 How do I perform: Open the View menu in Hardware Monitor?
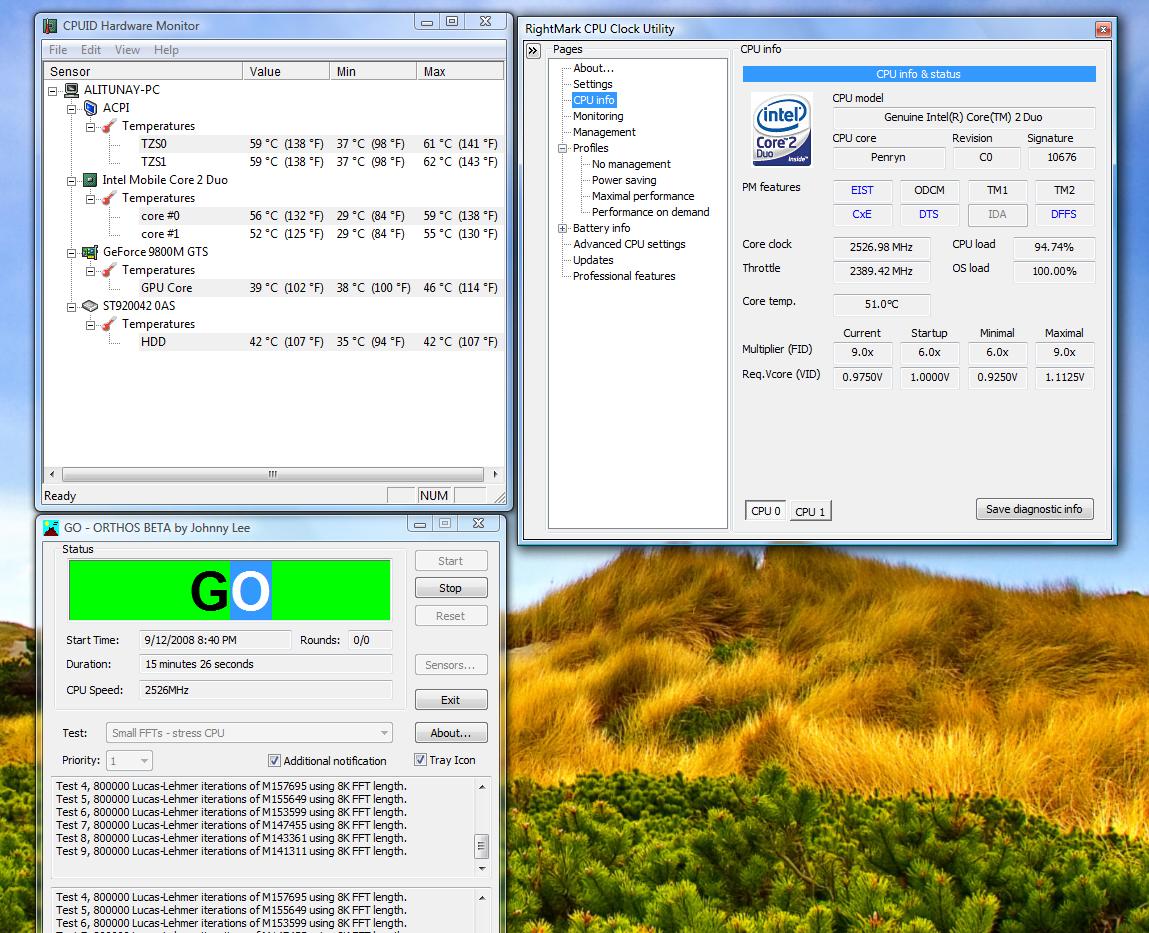(x=128, y=50)
